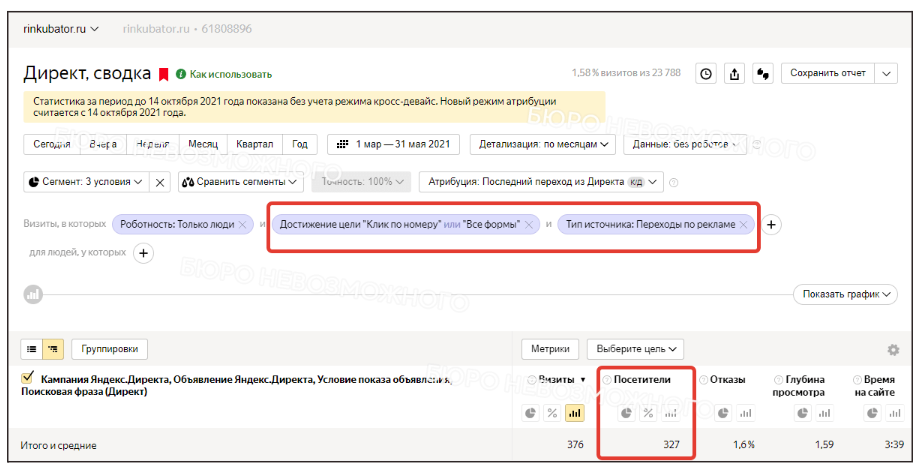Click 'Сохранить отчет' button
Screen dimensions: 918x472
click(828, 74)
